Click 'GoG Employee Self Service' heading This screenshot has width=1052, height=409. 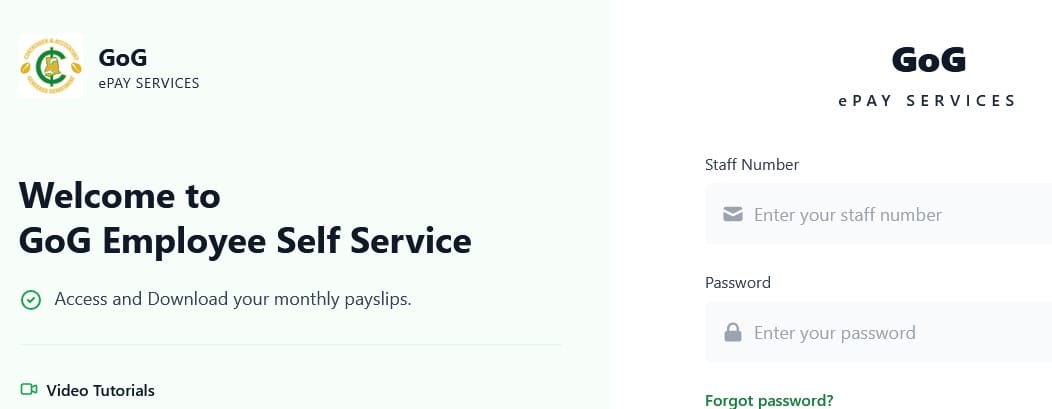click(x=245, y=241)
